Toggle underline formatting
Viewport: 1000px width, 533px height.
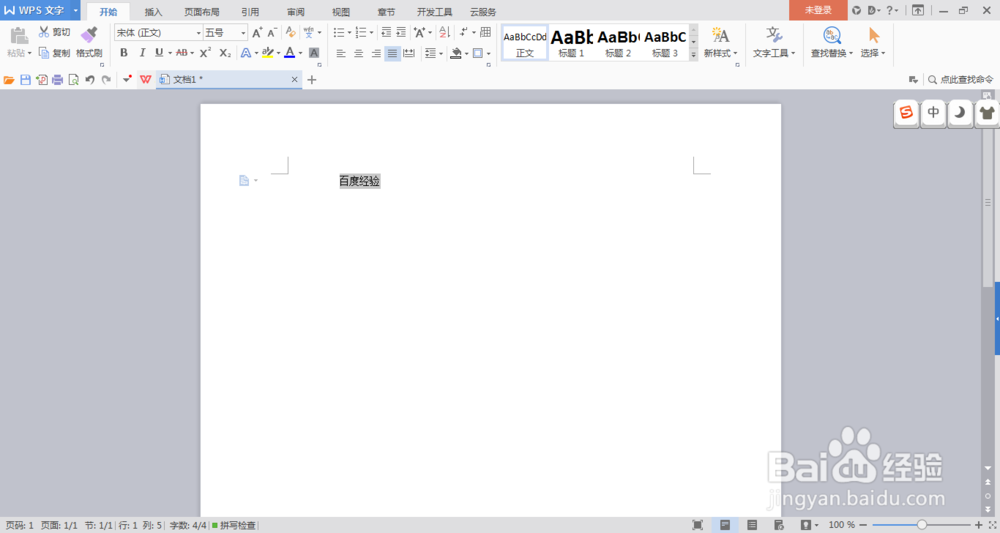tap(159, 53)
